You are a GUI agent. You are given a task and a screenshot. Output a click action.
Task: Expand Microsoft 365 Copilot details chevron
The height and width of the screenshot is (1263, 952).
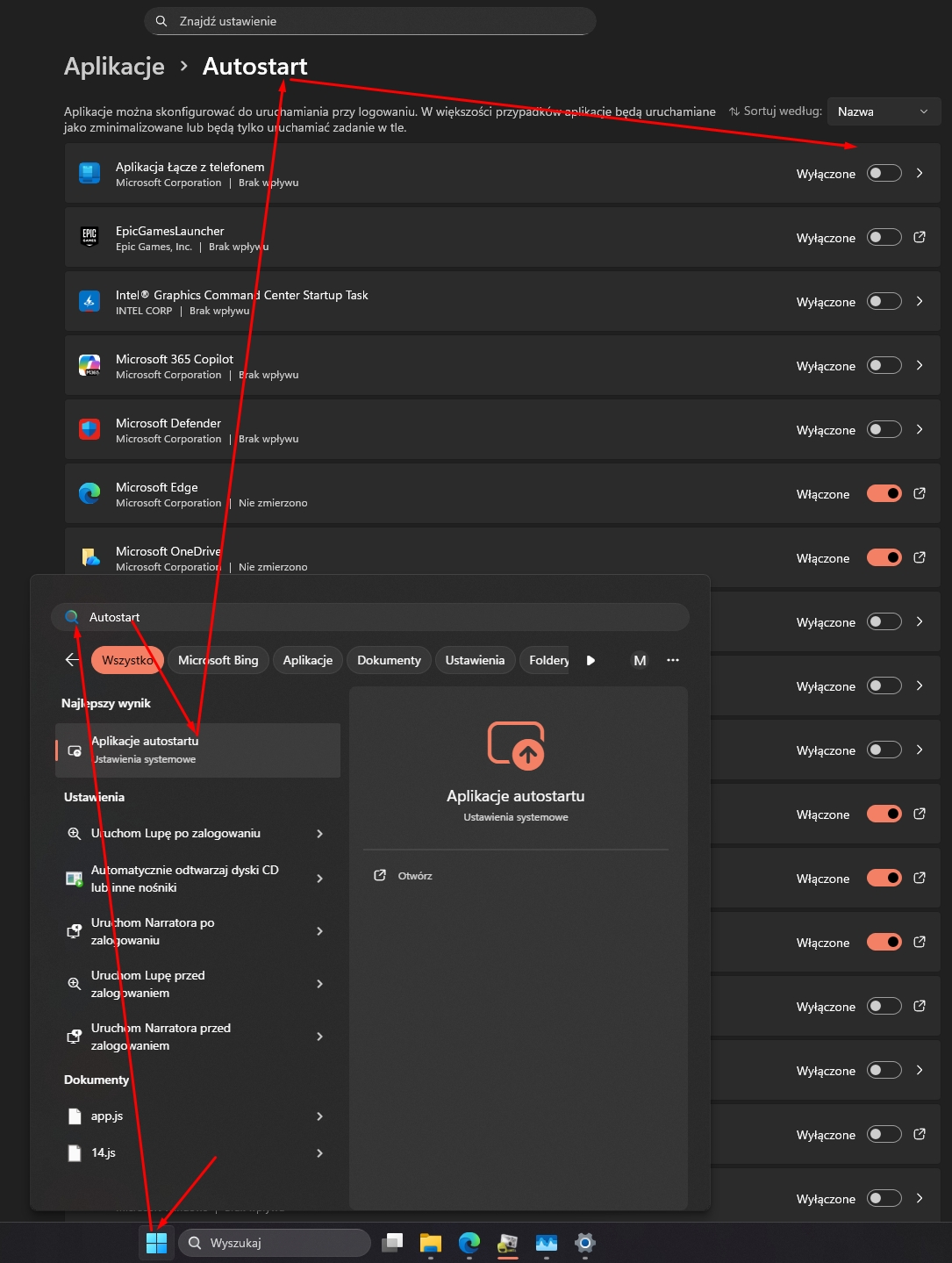pyautogui.click(x=920, y=365)
